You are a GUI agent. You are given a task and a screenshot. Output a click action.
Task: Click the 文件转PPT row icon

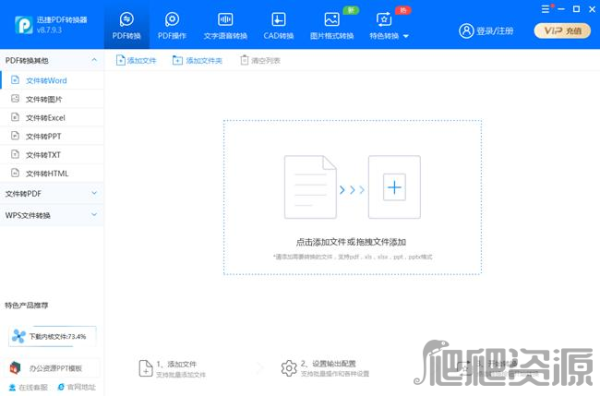[x=15, y=136]
